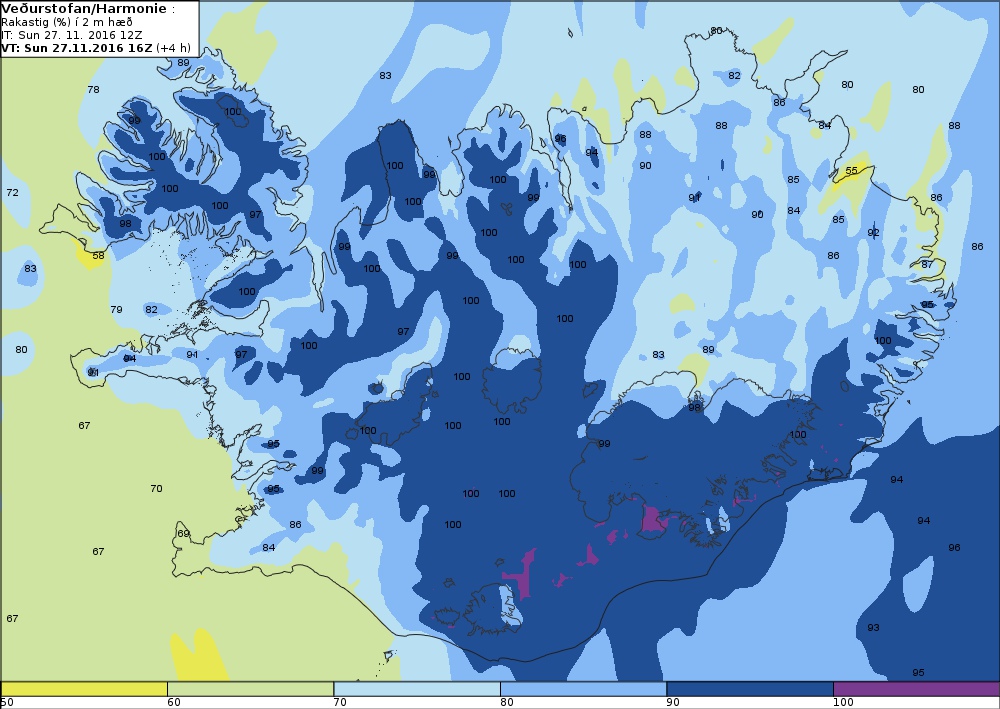
Task: Click the 'IT: Sun 27. 11. 2016 12Z' line
Action: (x=71, y=35)
